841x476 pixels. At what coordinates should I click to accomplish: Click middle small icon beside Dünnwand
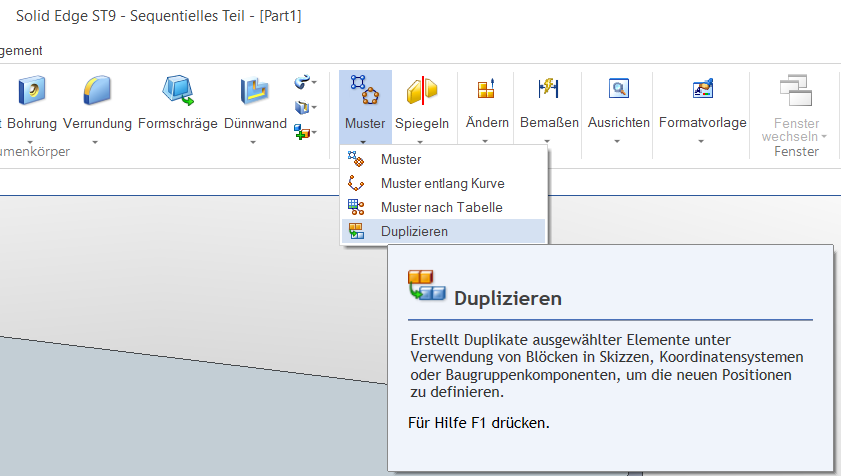(x=302, y=107)
